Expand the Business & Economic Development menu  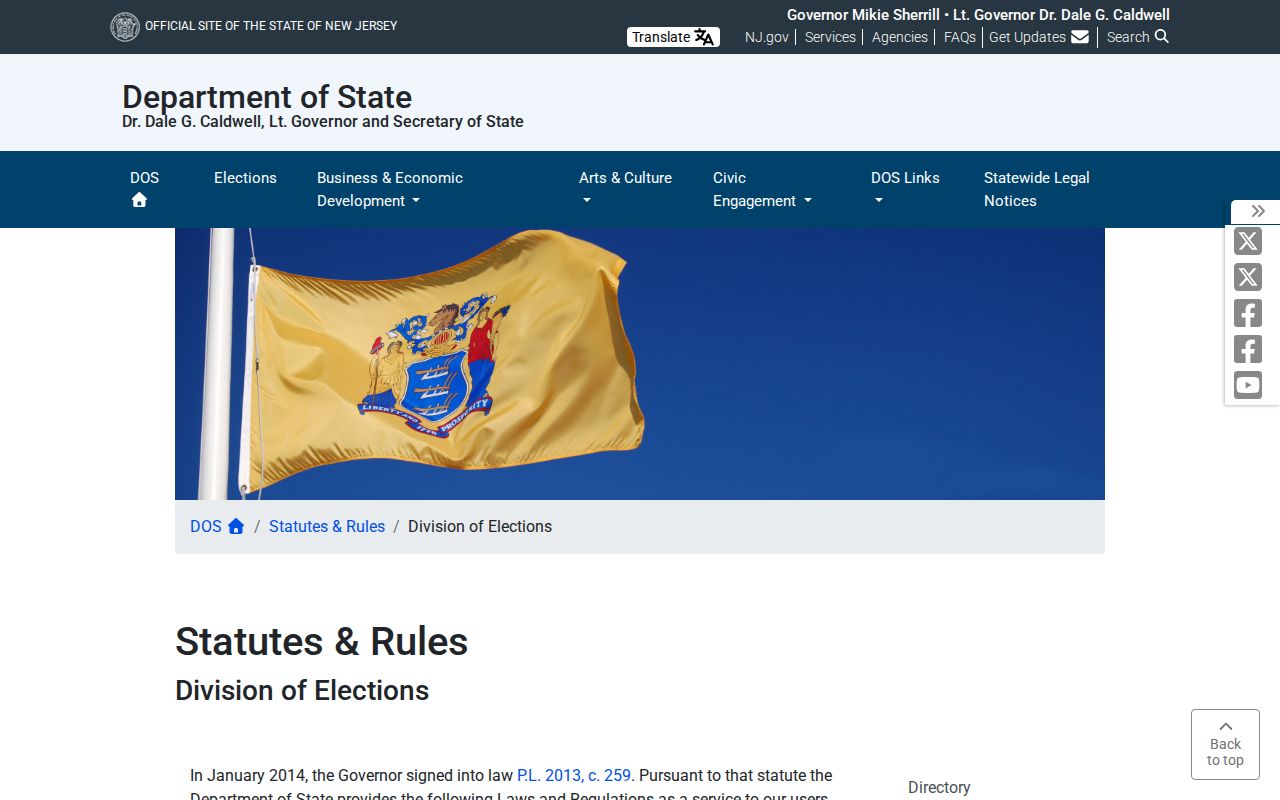coord(390,189)
